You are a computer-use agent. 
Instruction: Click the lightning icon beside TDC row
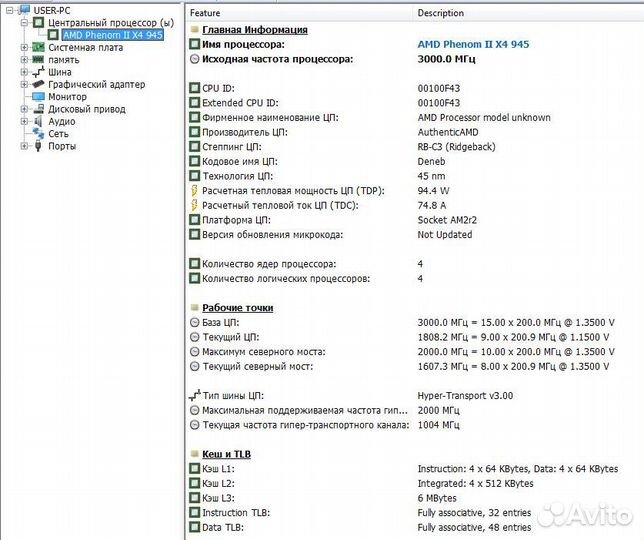coord(195,205)
